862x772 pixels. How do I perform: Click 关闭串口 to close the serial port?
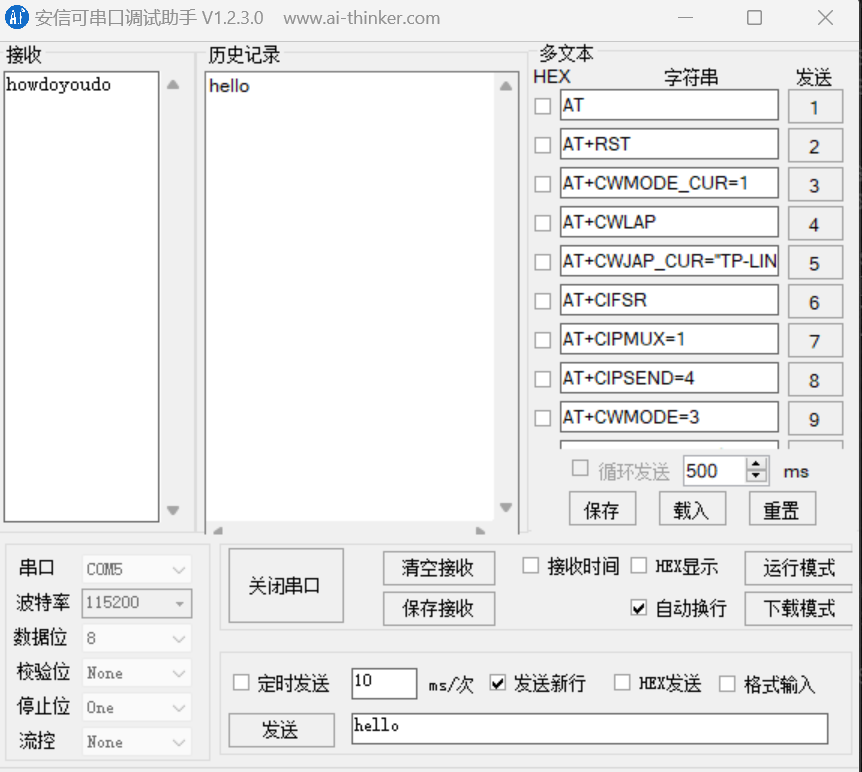click(x=285, y=585)
